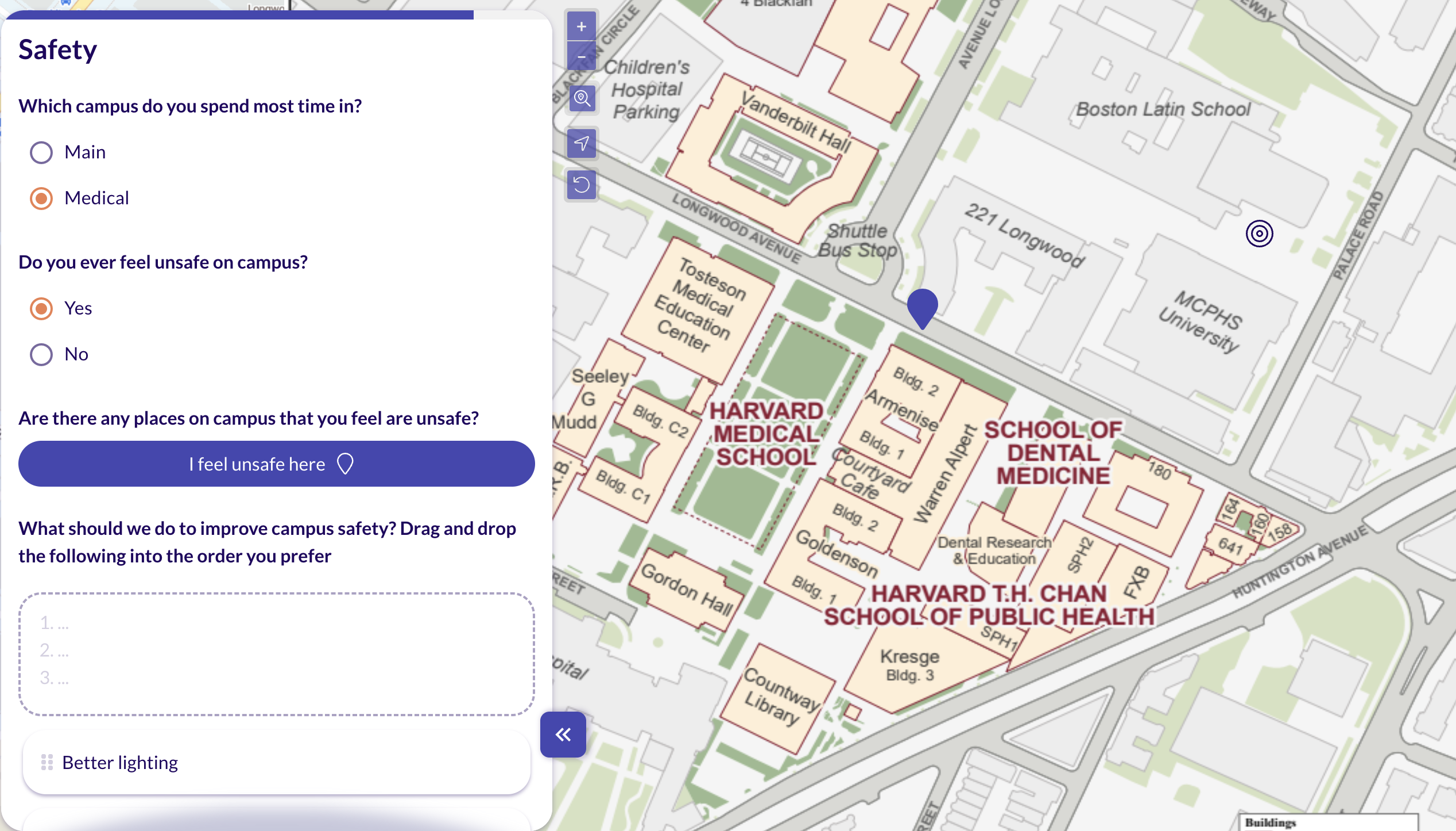Click the Boston Latin School label
This screenshot has height=831, width=1456.
click(1163, 109)
